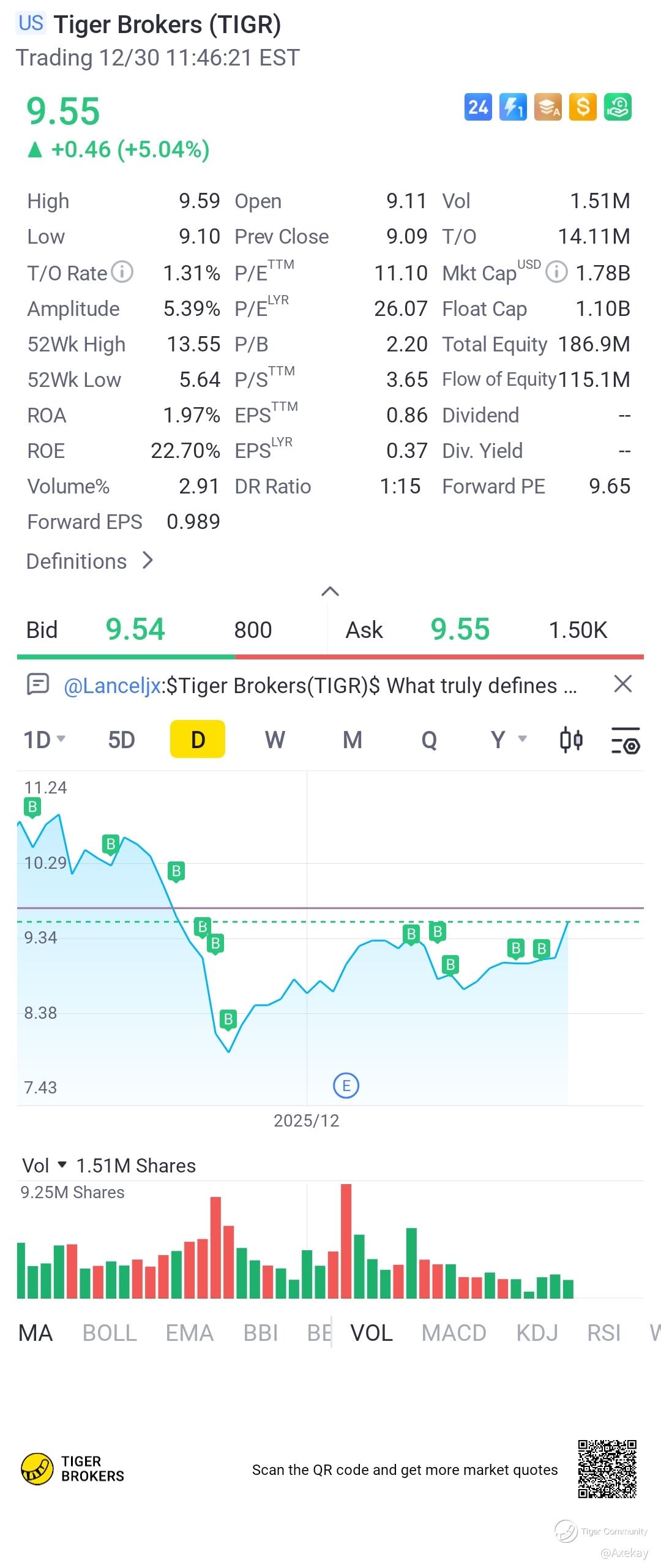Tap the green hand-with-coin badge
The width and height of the screenshot is (661, 1568).
point(618,107)
